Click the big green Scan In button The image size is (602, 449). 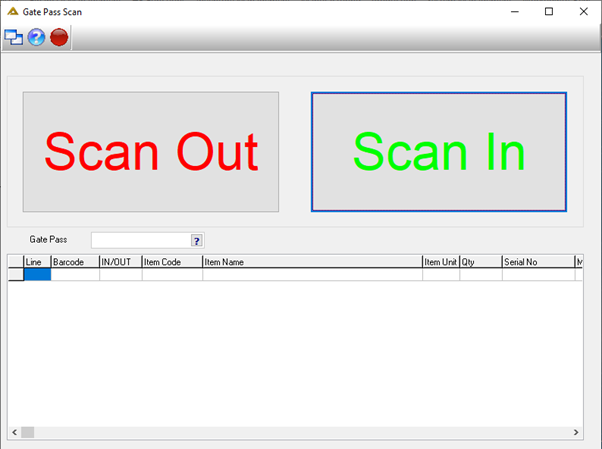click(x=439, y=152)
